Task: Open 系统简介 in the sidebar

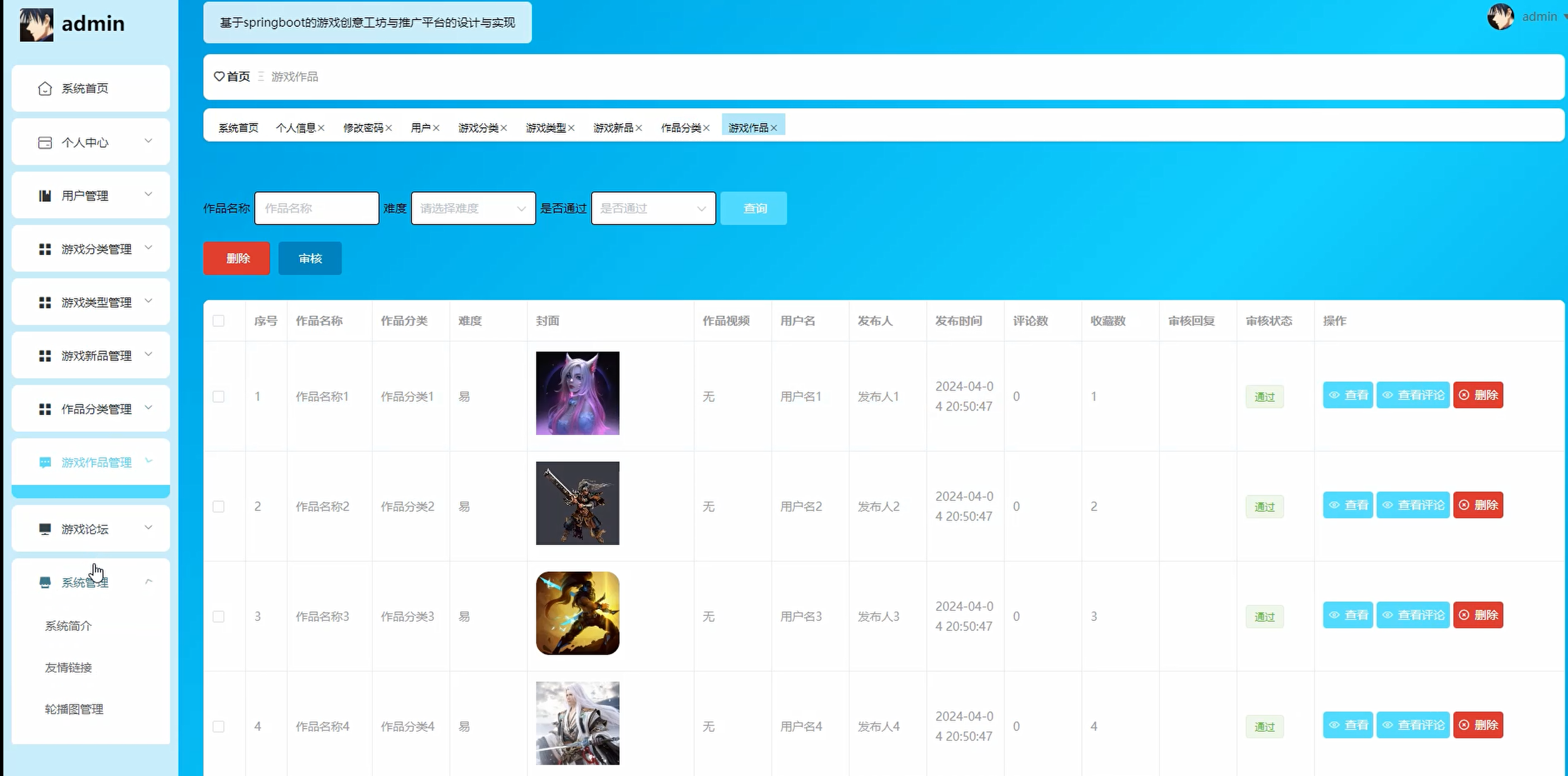Action: [x=68, y=626]
